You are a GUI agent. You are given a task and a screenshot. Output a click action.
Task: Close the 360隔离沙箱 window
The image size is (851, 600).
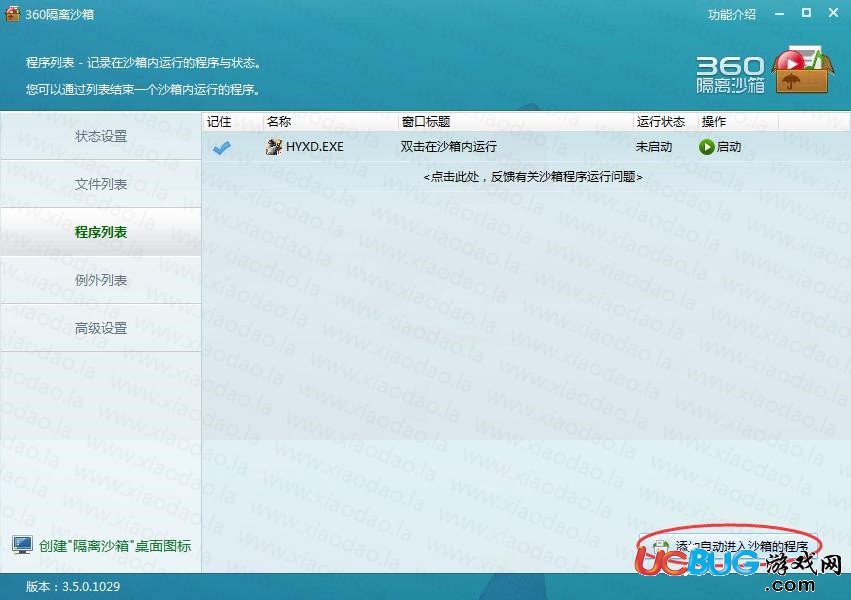pyautogui.click(x=834, y=13)
